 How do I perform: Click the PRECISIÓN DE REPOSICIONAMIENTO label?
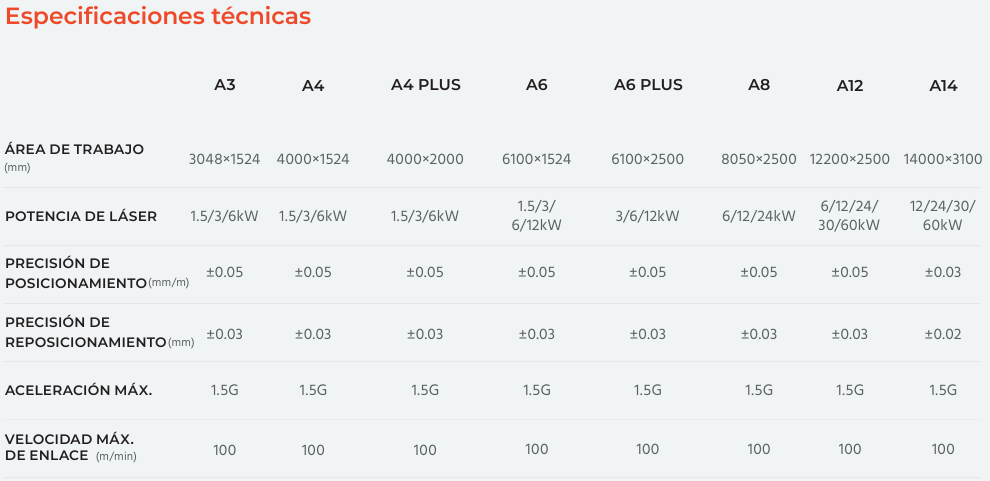coord(99,332)
